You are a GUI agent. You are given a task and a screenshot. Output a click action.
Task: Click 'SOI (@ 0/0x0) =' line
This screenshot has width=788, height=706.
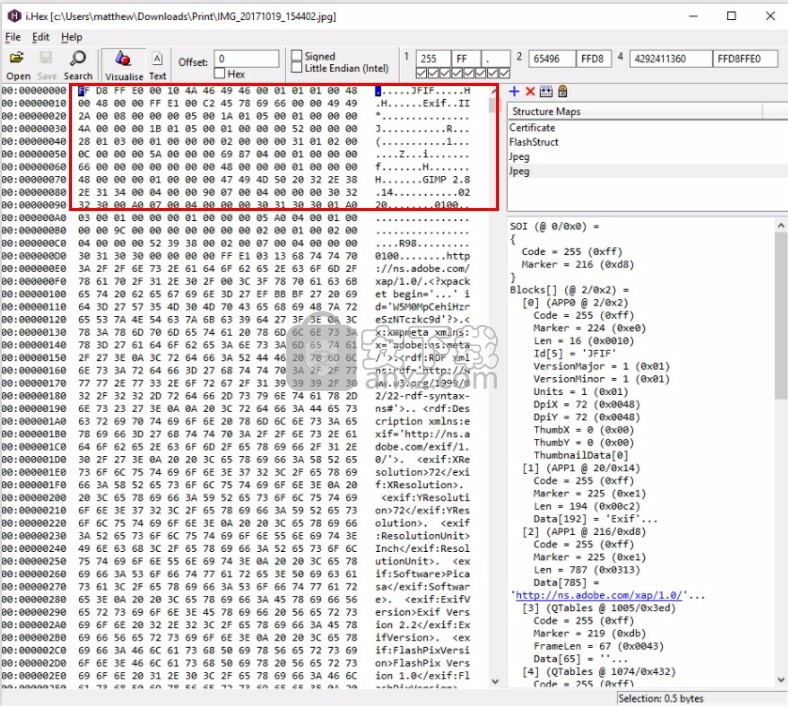(554, 226)
